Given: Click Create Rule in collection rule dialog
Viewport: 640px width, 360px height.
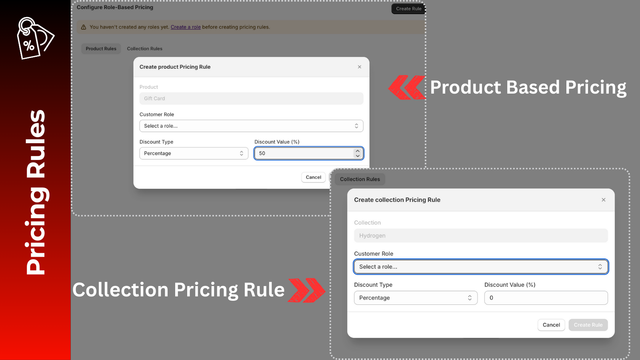Looking at the screenshot, I should click(588, 325).
